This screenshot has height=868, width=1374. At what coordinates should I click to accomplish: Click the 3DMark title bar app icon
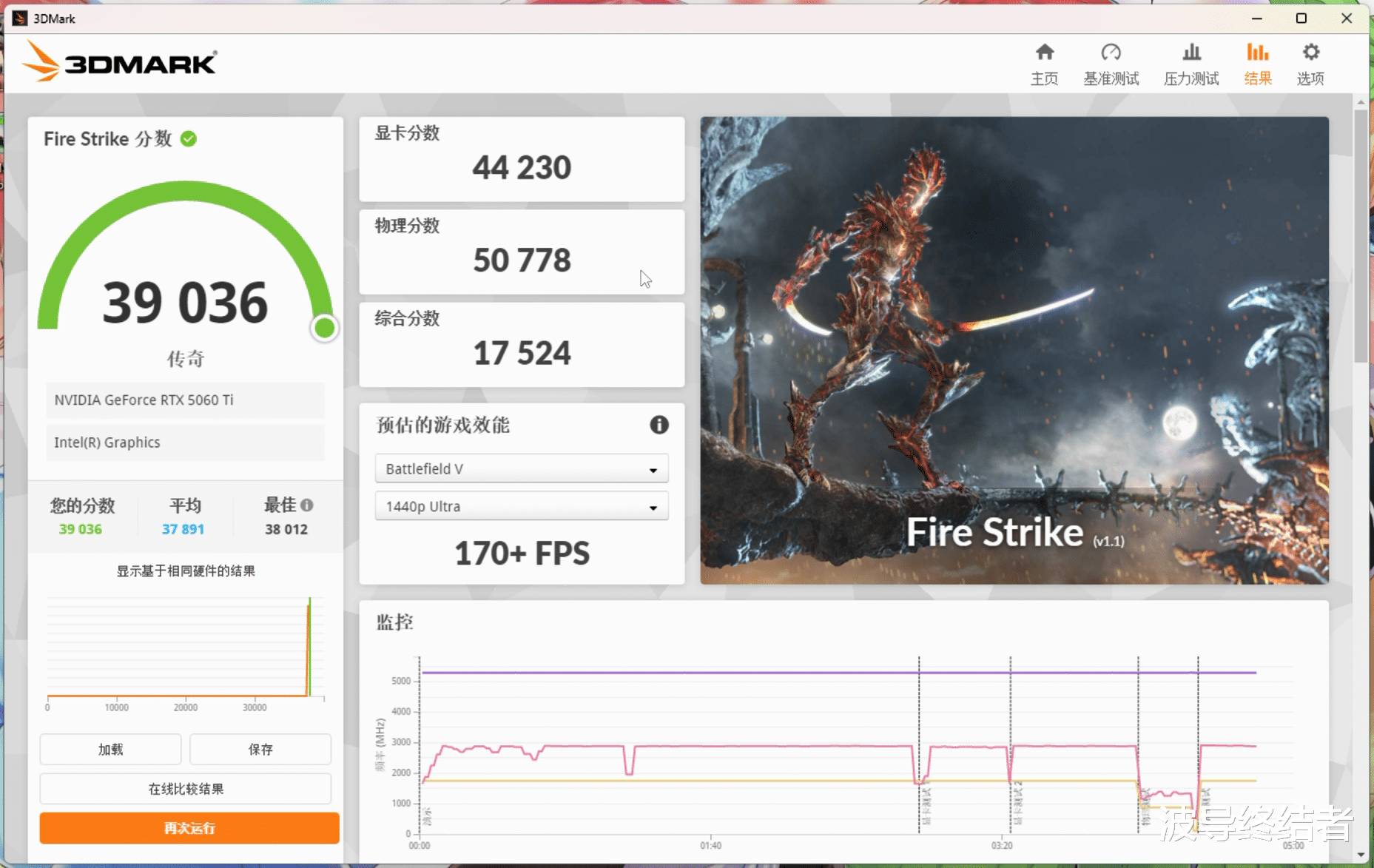[19, 18]
